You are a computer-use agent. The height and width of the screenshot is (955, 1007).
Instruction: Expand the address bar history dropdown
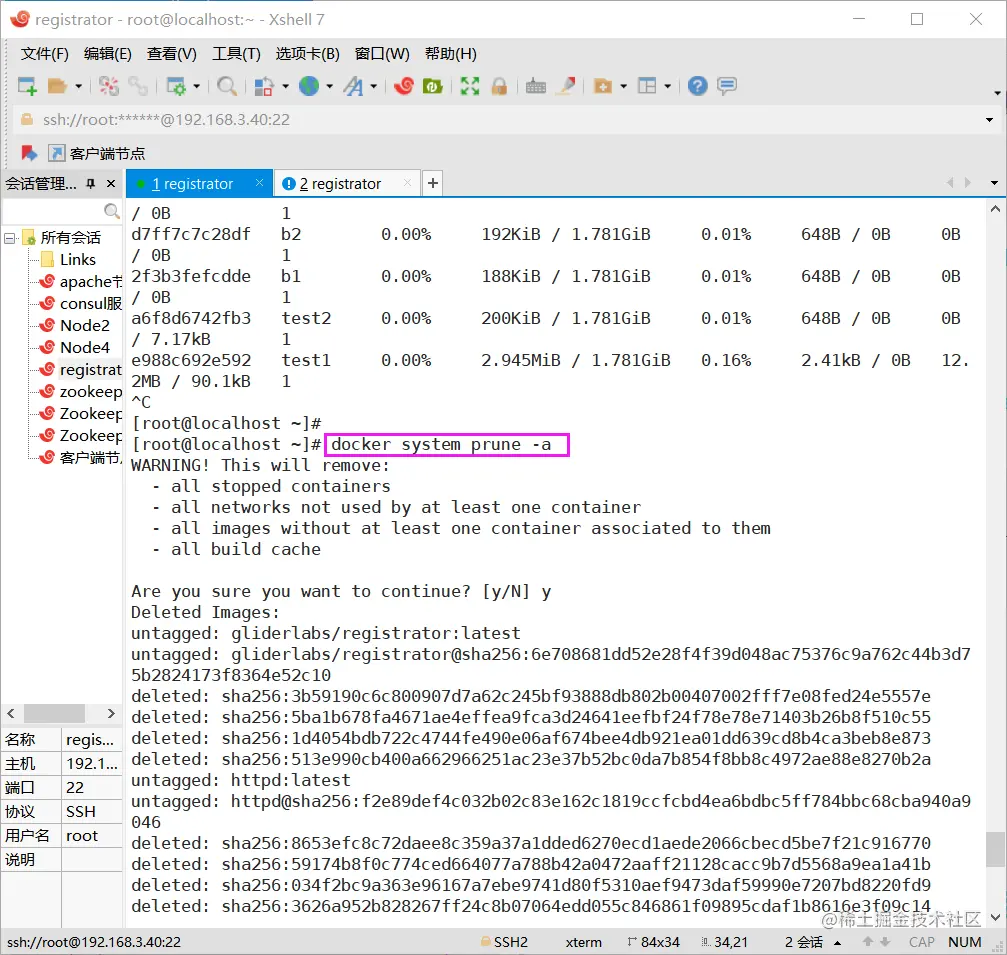pos(989,120)
